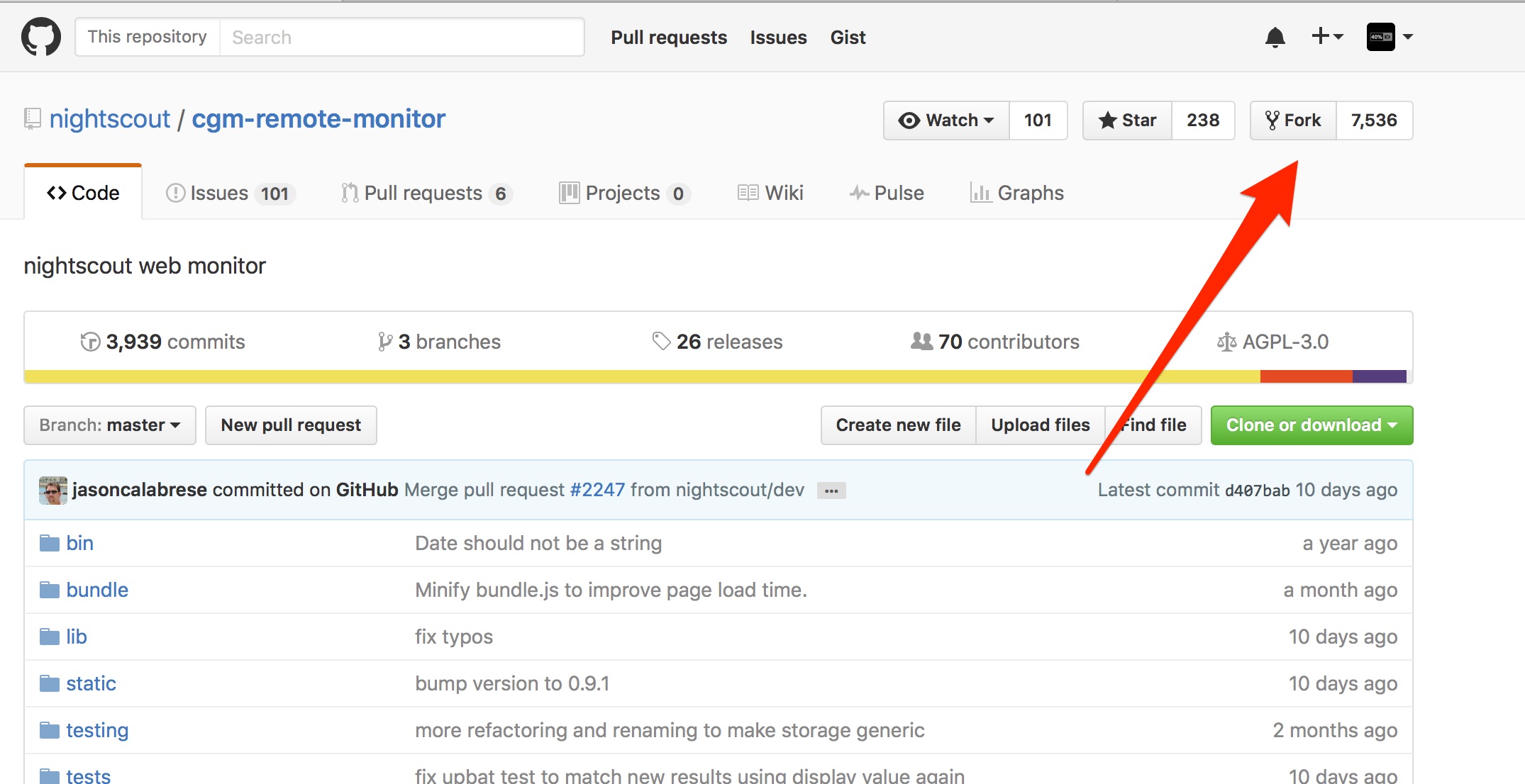Open 'bump version to 0.9.1' commit
Viewport: 1525px width, 784px height.
(x=512, y=683)
